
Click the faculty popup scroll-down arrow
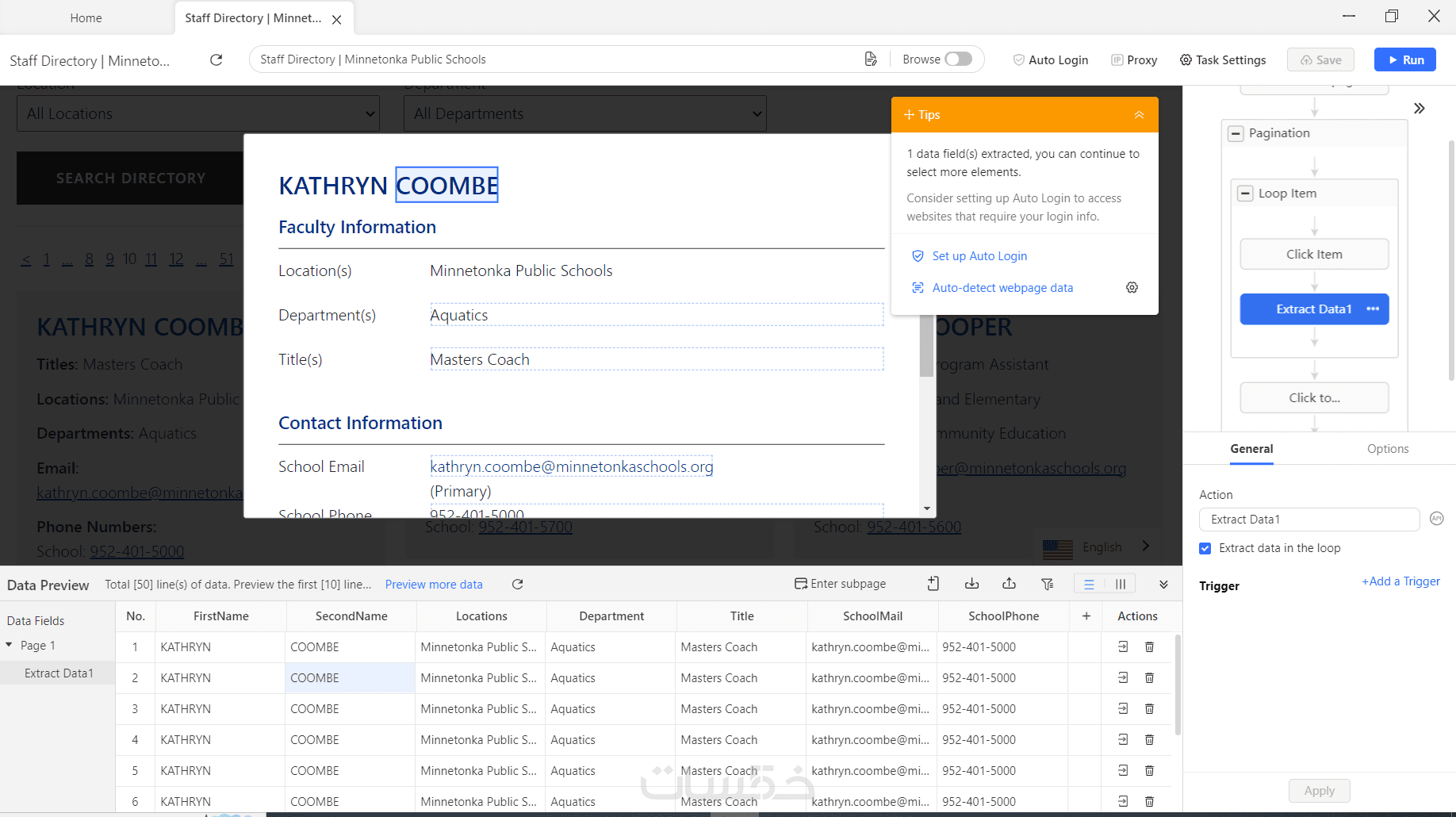pos(926,508)
